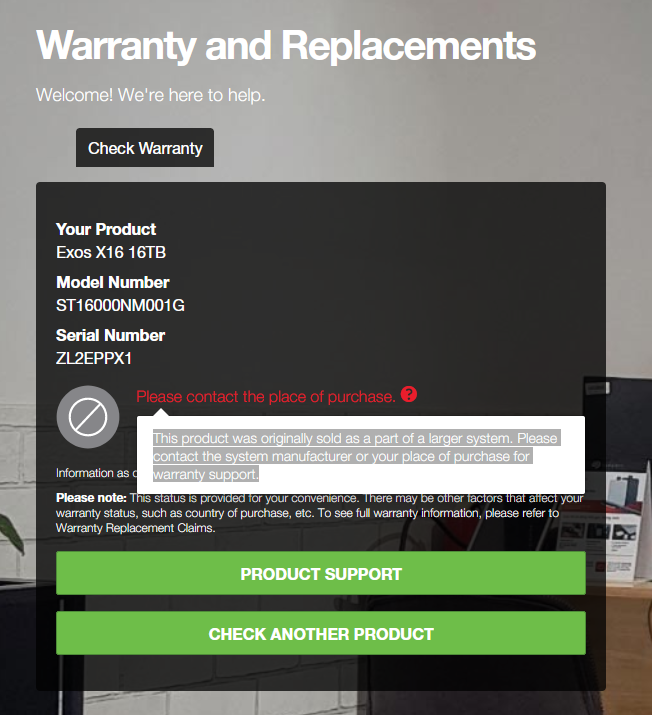Click 'warranty support.' last line in tooltip
Screen dimensions: 652x715
click(x=206, y=474)
